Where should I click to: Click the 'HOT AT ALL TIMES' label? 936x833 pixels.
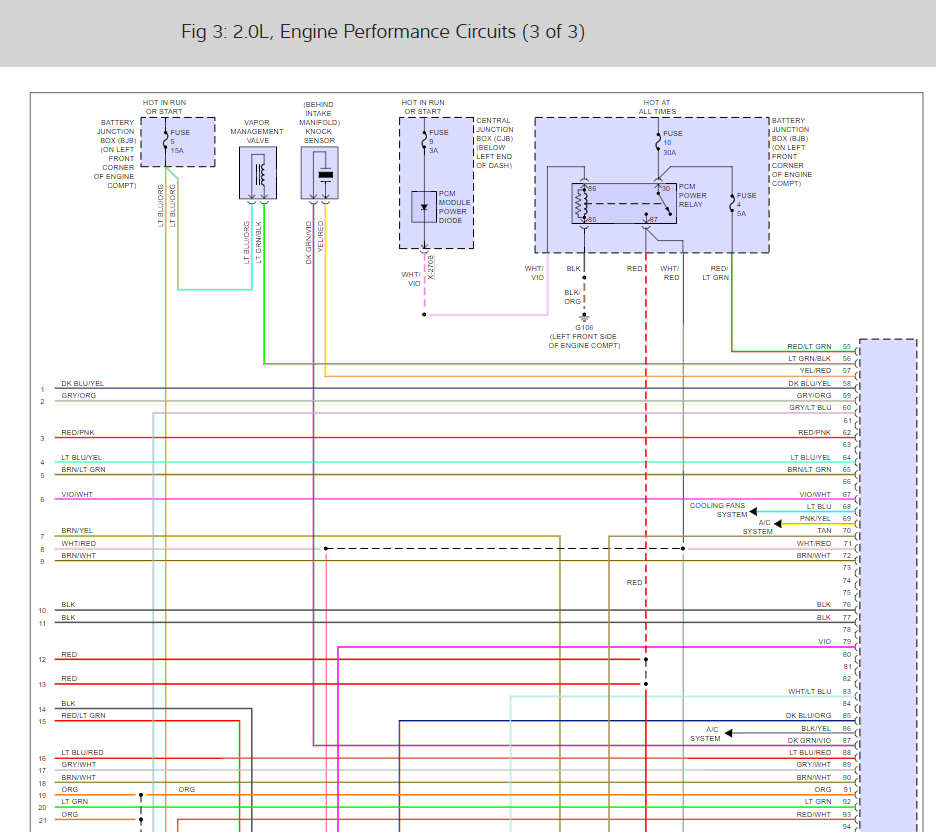(x=657, y=107)
